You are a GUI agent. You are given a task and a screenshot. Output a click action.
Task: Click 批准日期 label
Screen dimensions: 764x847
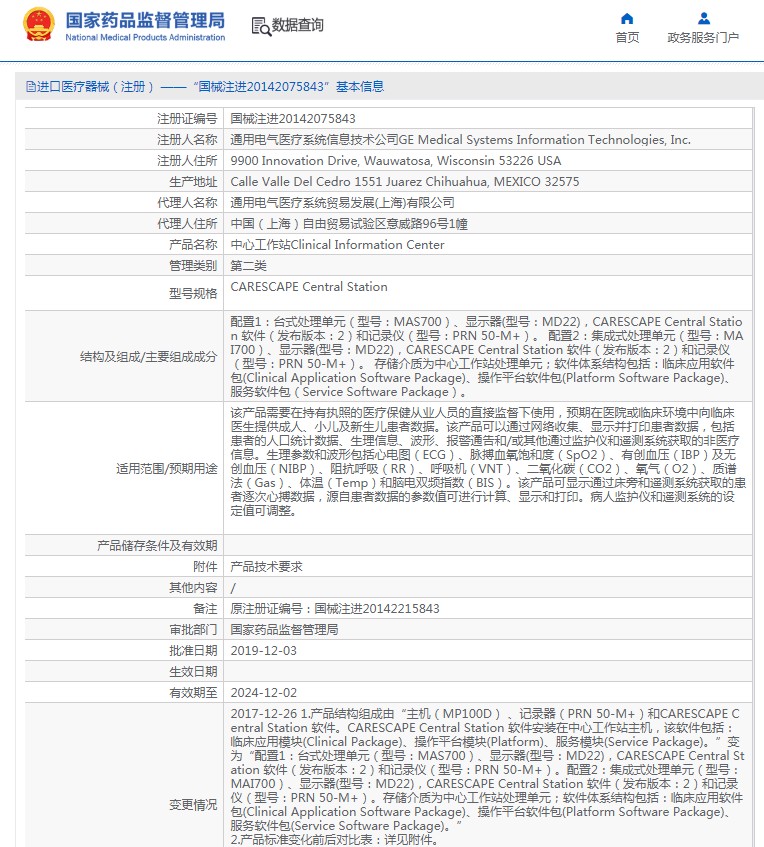(193, 651)
